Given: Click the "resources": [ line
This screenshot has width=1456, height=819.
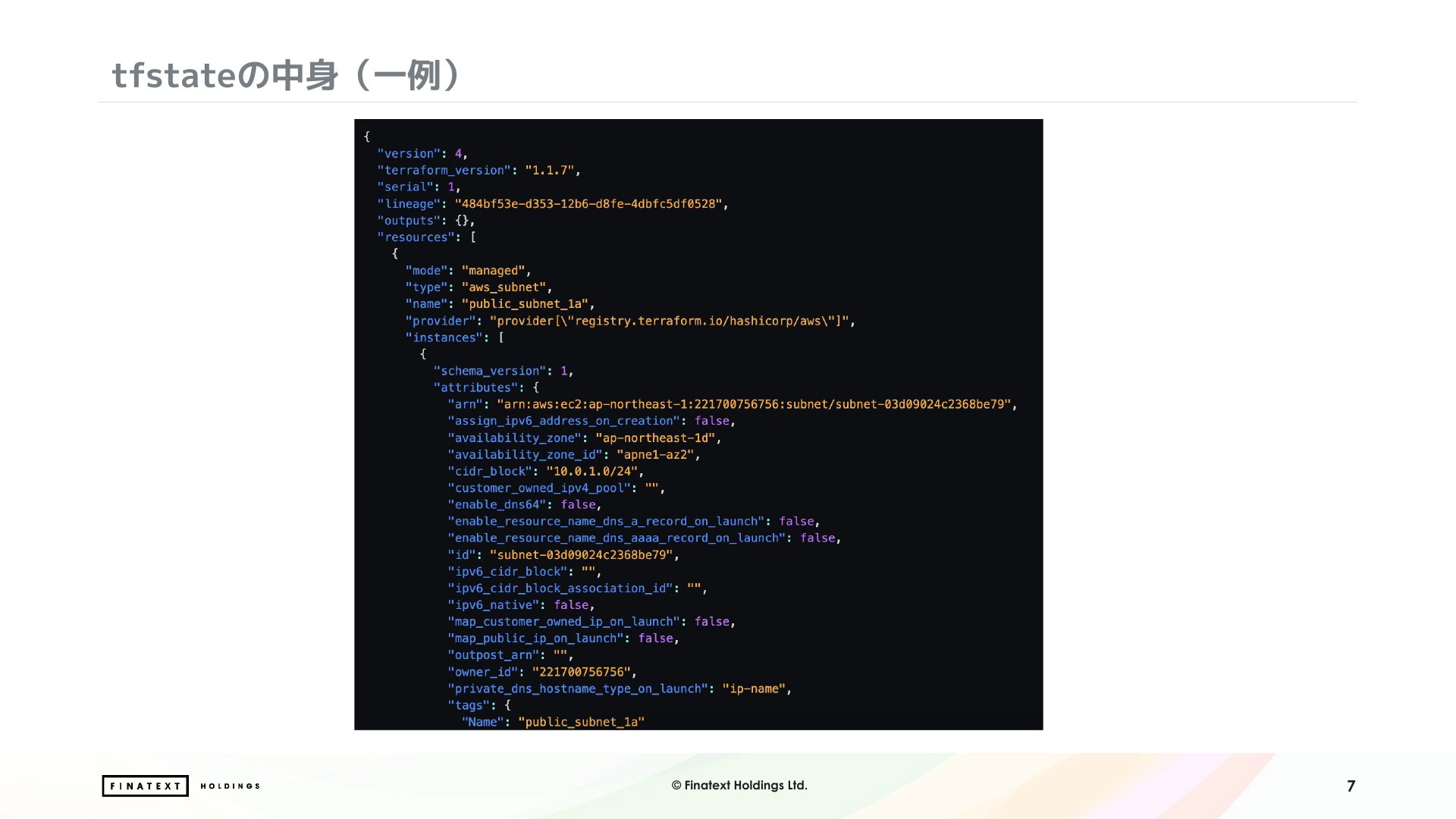Looking at the screenshot, I should pos(426,237).
